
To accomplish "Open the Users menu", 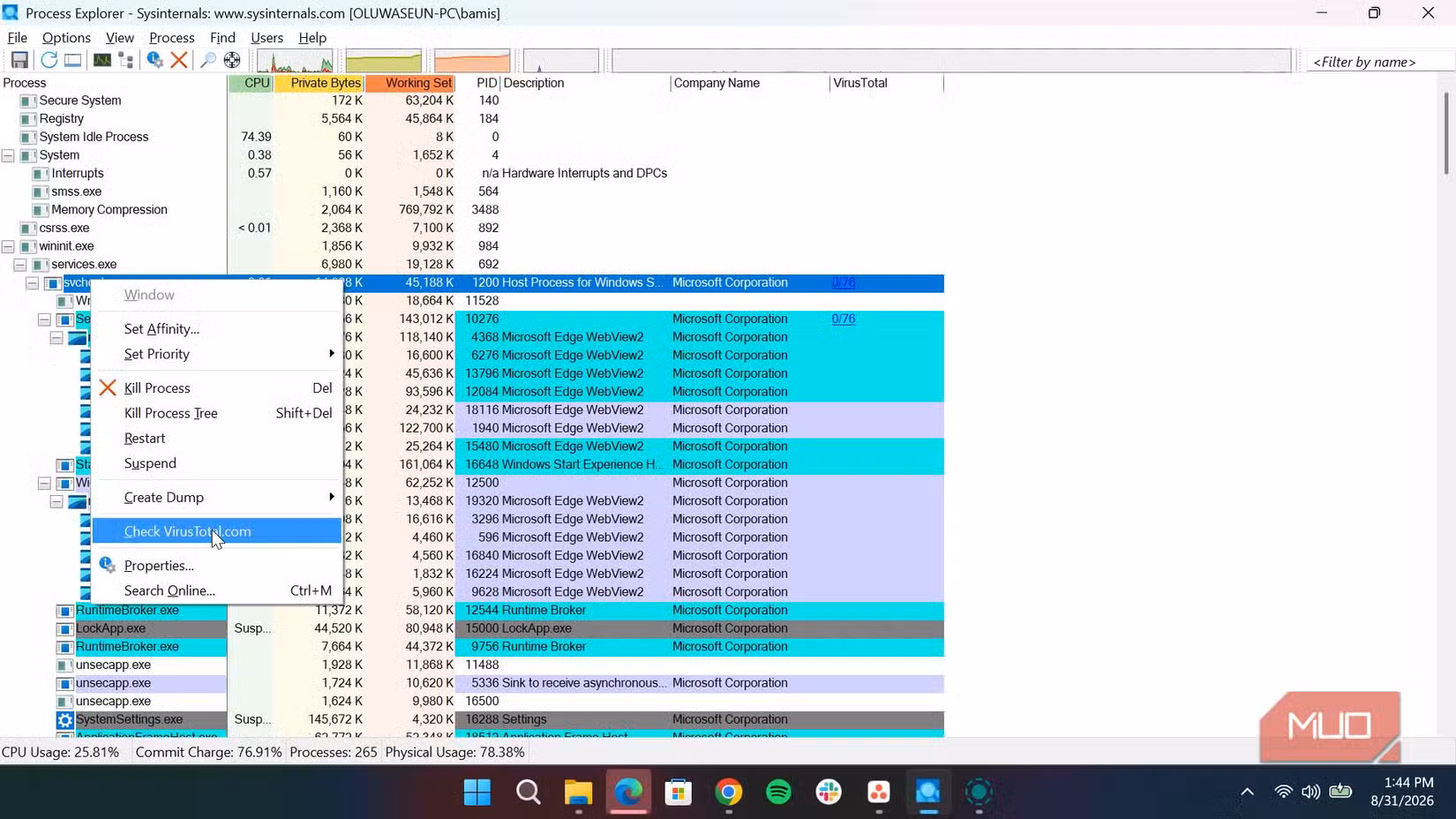I will point(266,38).
